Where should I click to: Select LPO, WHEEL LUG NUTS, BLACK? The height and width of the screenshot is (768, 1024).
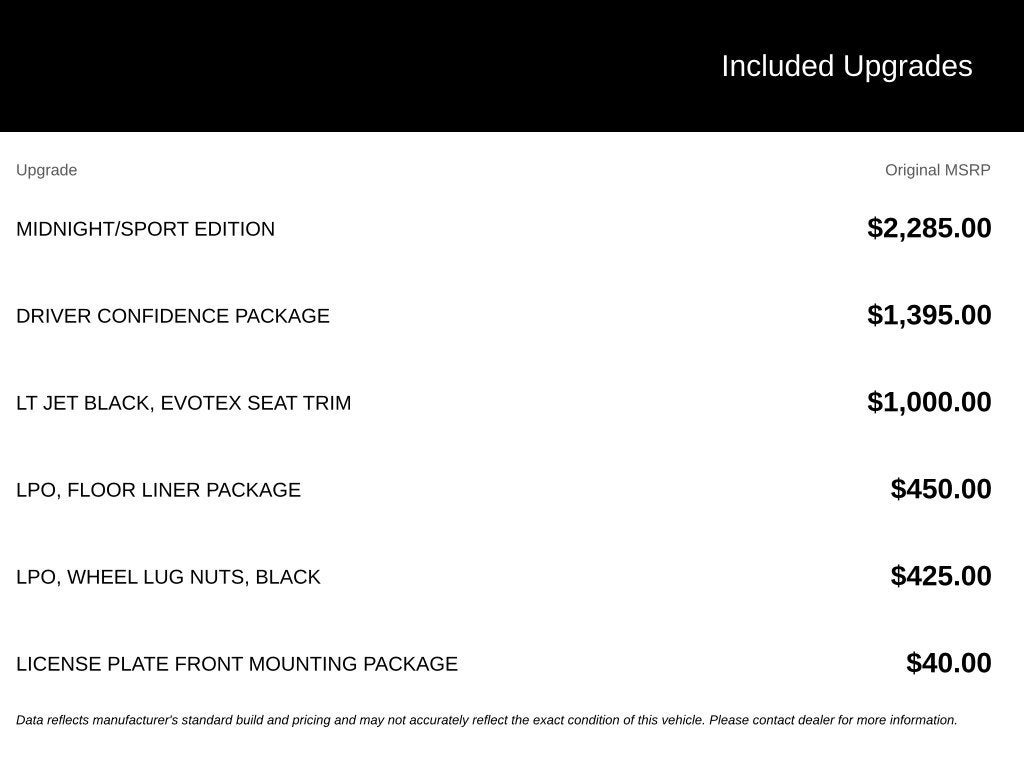[168, 577]
